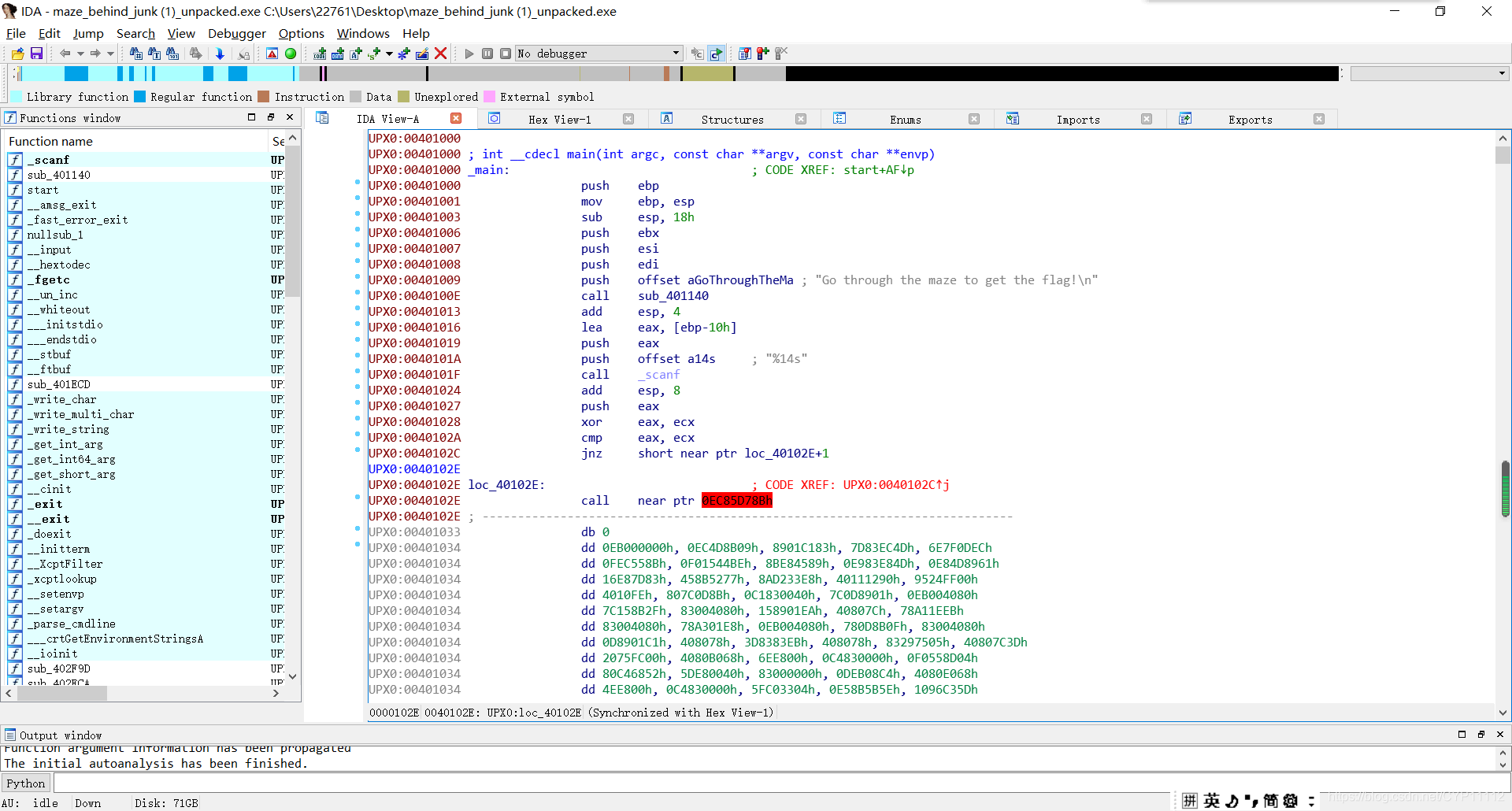This screenshot has height=811, width=1512.
Task: Click the IDA View-A tab icon
Action: click(322, 118)
